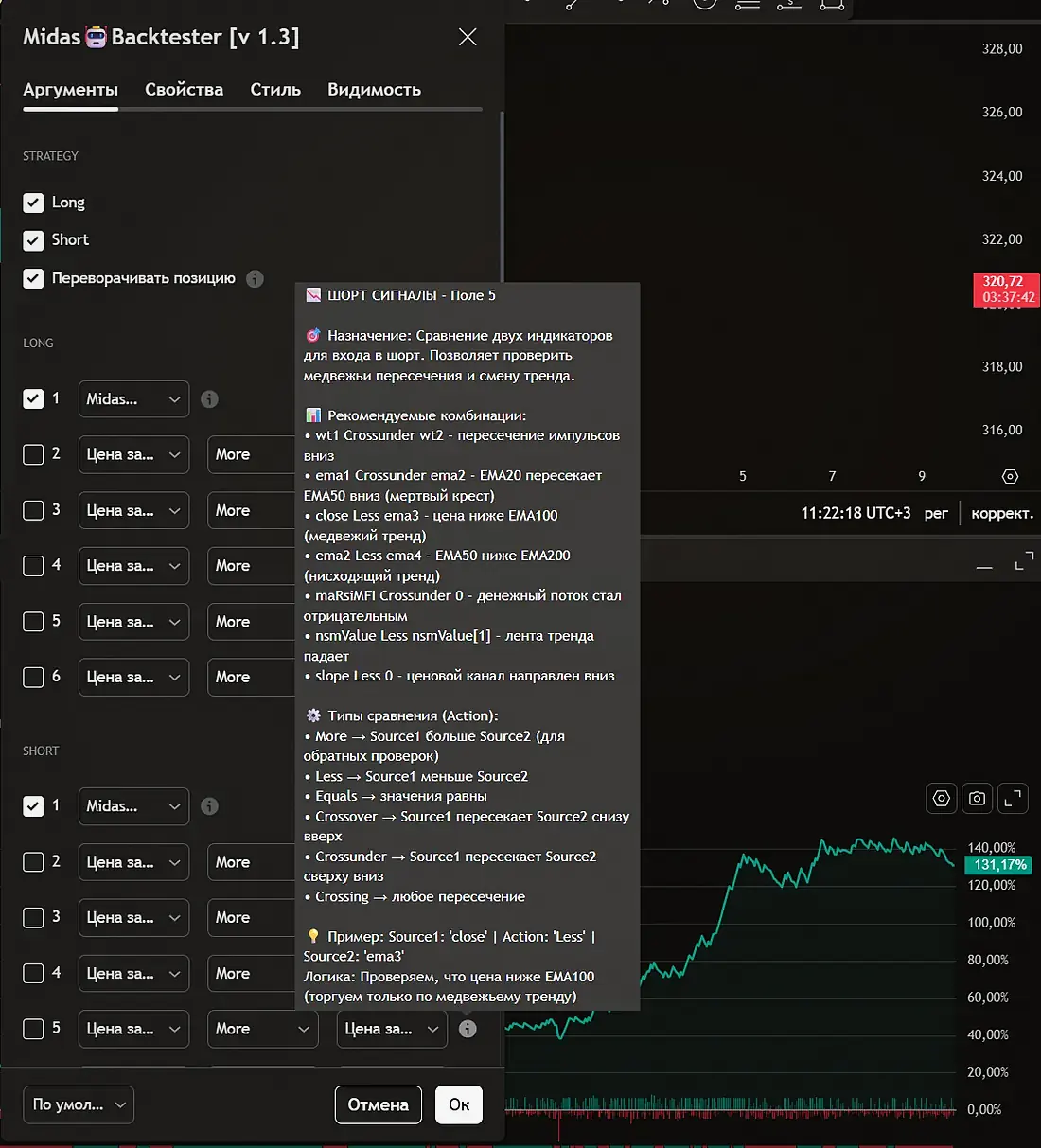Image resolution: width=1041 pixels, height=1148 pixels.
Task: Open chart settings gear on time axis
Action: (x=1010, y=476)
